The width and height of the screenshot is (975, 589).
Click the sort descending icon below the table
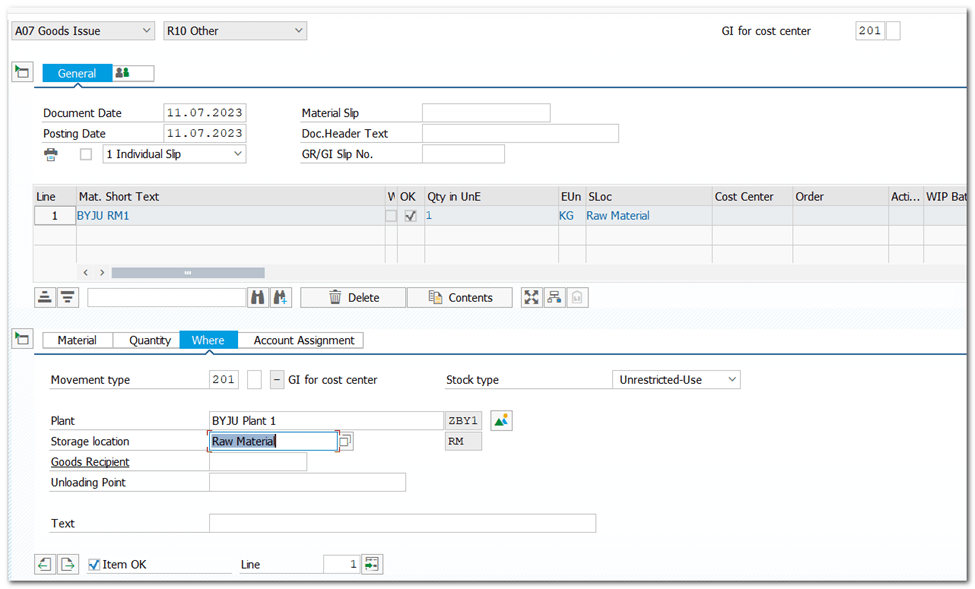pos(67,297)
